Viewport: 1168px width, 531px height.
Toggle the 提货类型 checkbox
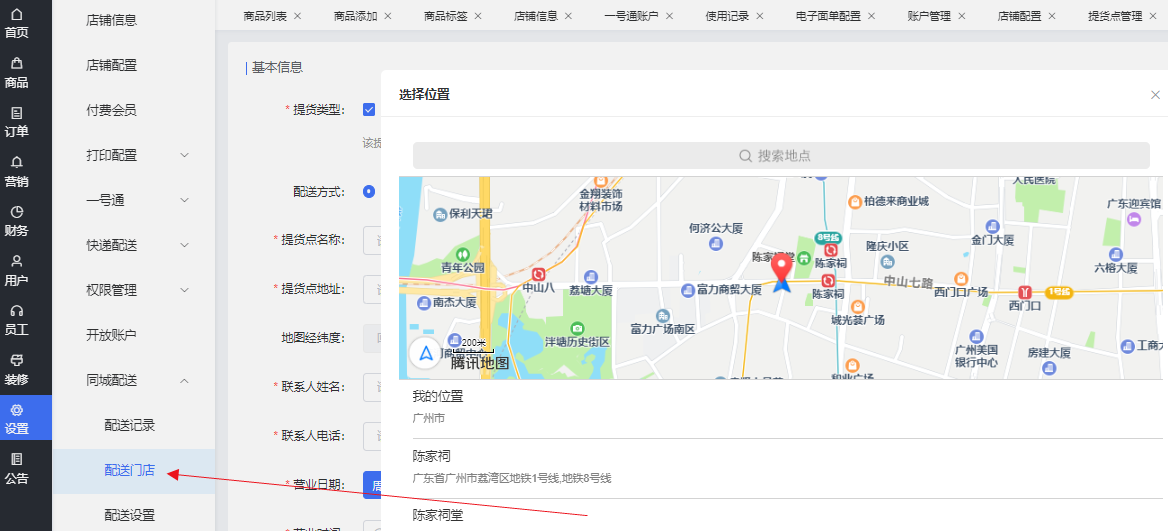[369, 110]
